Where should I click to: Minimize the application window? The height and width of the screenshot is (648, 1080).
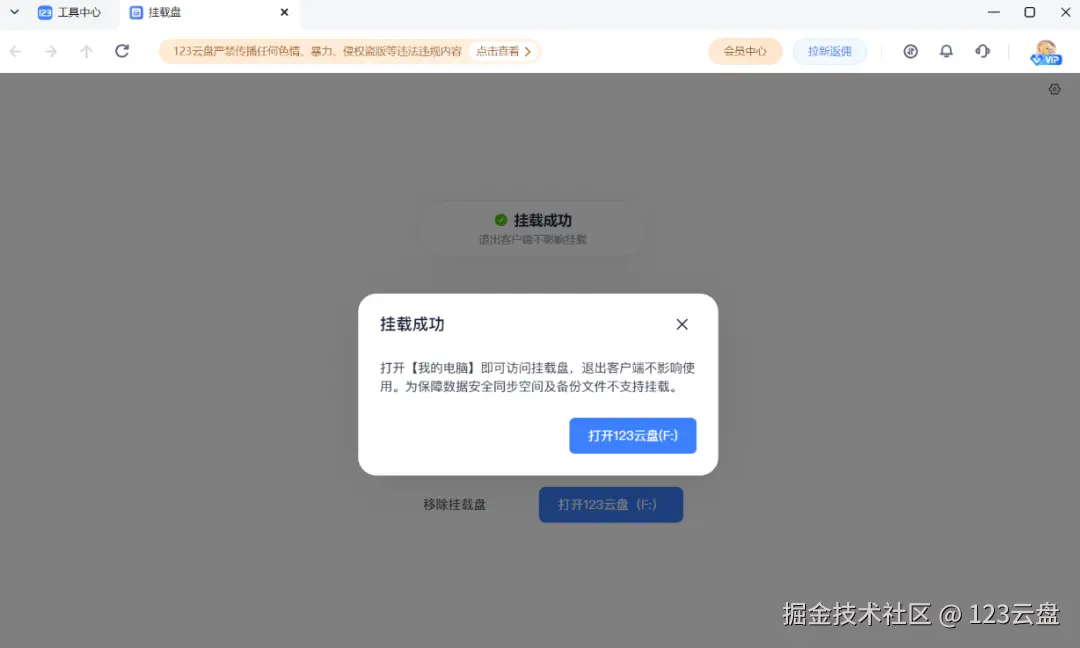993,12
